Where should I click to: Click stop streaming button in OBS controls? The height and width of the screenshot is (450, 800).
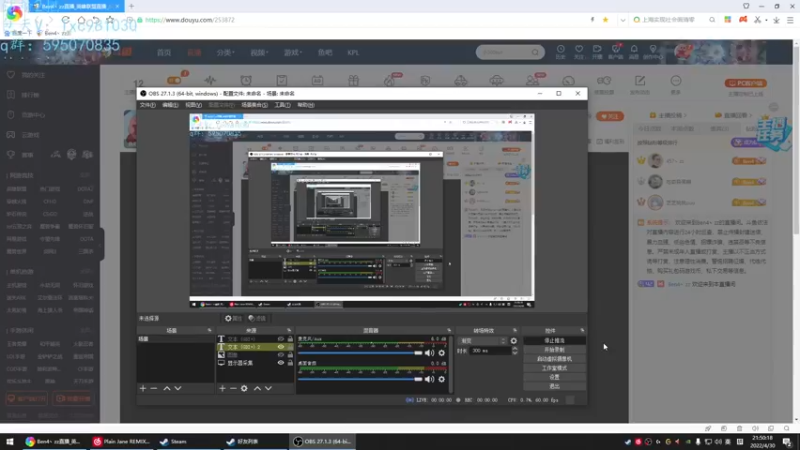click(x=554, y=340)
